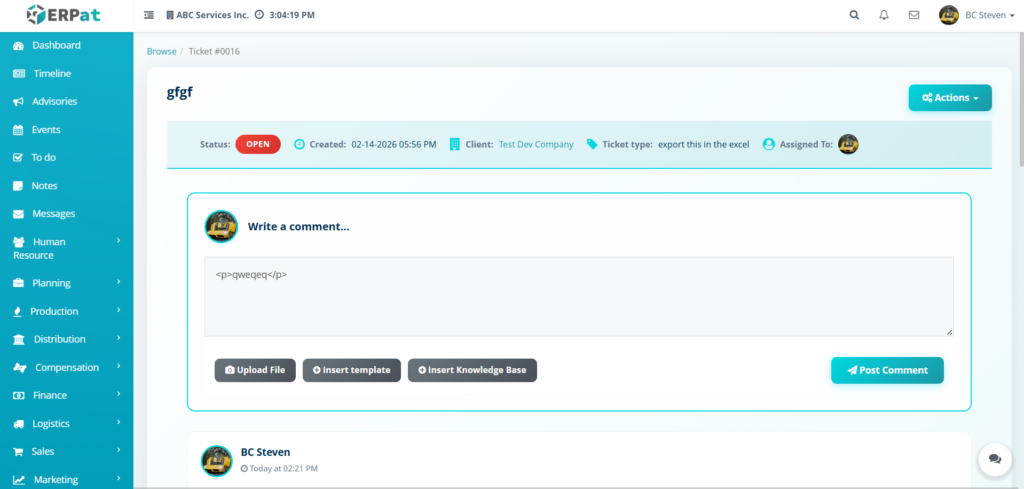This screenshot has width=1024, height=489.
Task: Open Messages from the sidebar
Action: click(53, 214)
